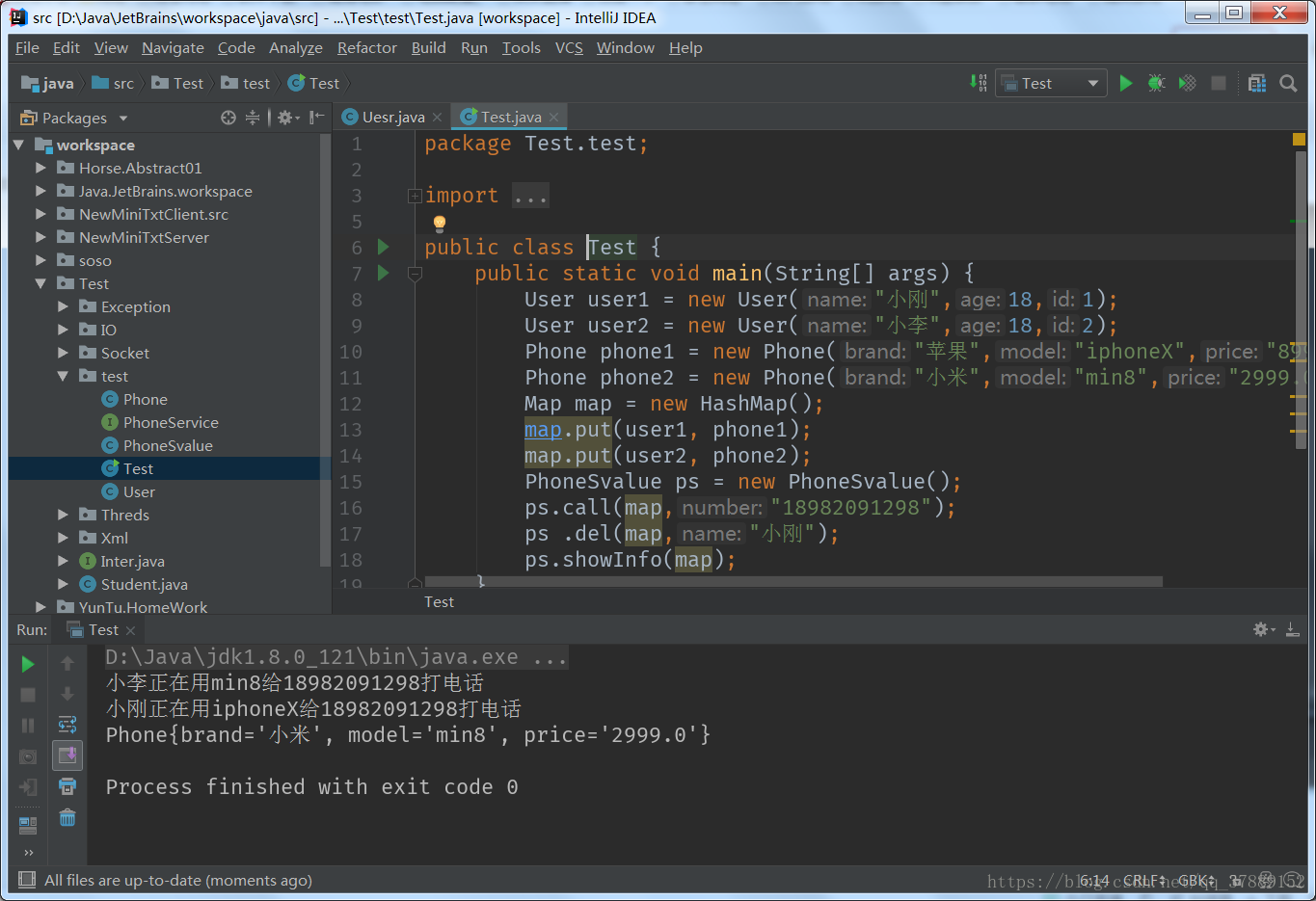This screenshot has height=901, width=1316.
Task: Dump threads in Run panel
Action: (x=28, y=756)
